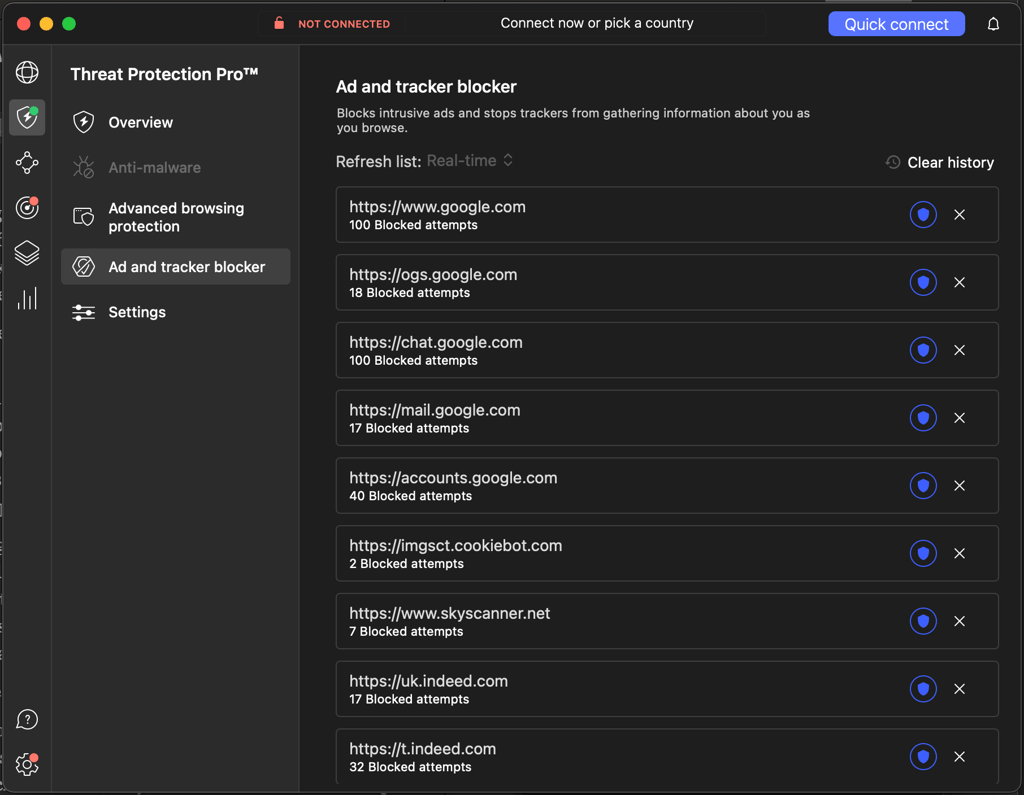1024x795 pixels.
Task: Click '32 Blocked attempts' under t.indeed.com
Action: click(x=410, y=767)
